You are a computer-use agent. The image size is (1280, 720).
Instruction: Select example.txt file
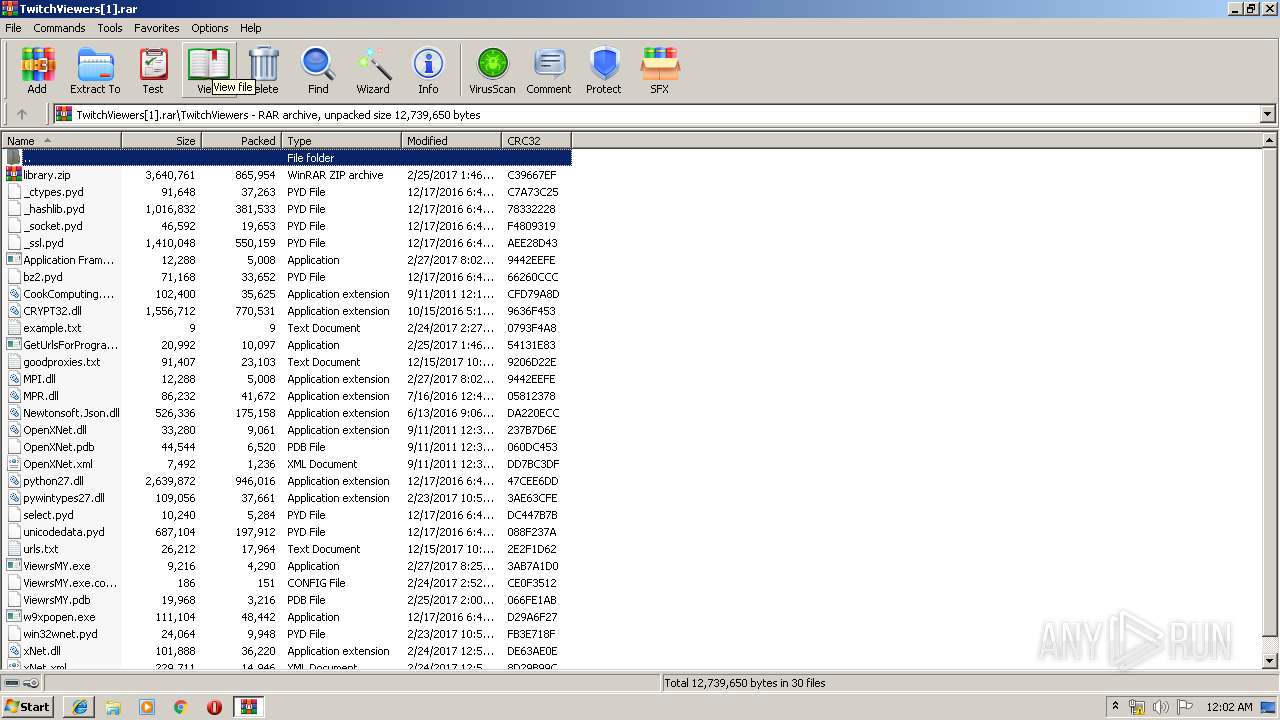(52, 328)
